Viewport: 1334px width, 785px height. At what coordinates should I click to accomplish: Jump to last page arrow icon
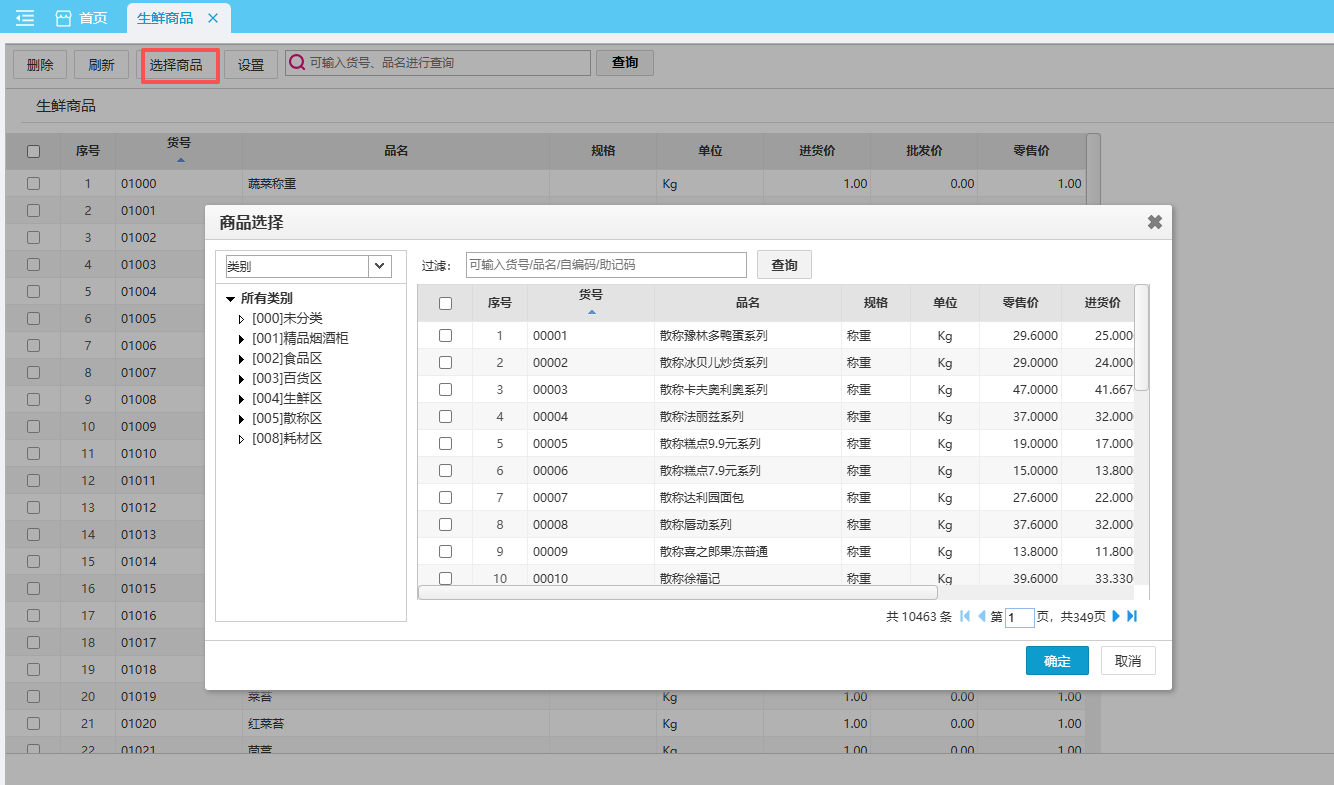[x=1132, y=617]
